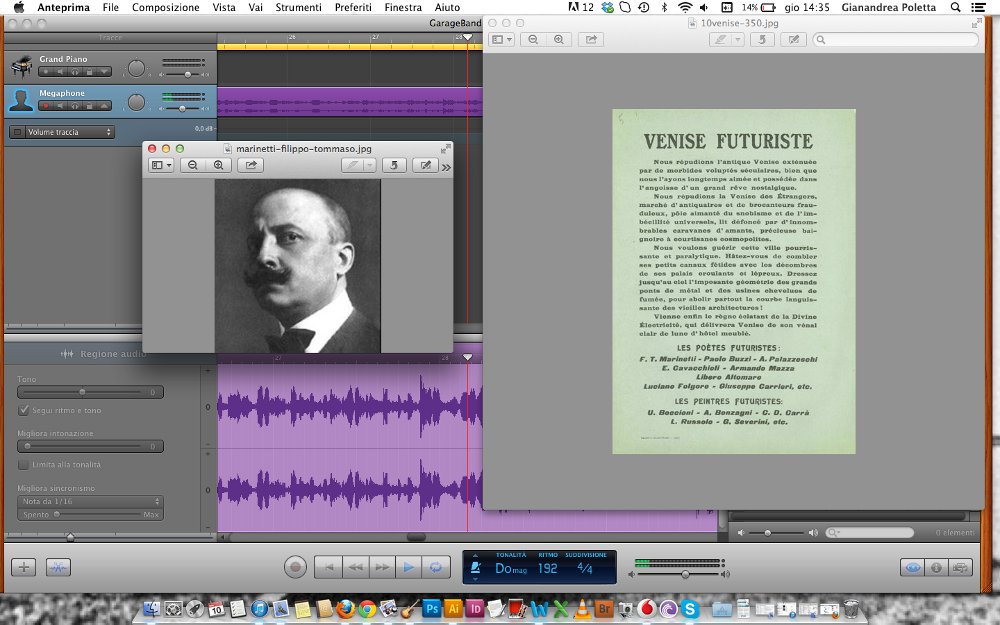This screenshot has width=1000, height=625.
Task: Click the play button in transport
Action: pyautogui.click(x=408, y=566)
